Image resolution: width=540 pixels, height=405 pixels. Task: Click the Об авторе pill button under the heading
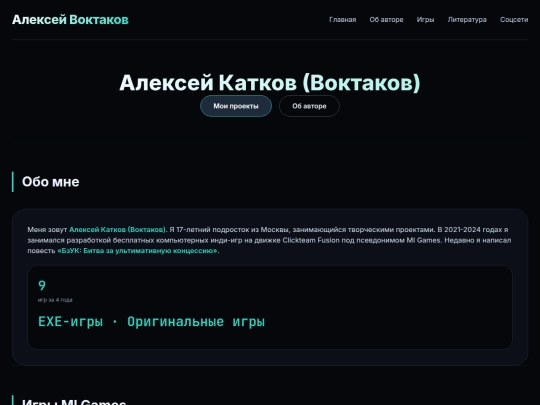[x=309, y=106]
